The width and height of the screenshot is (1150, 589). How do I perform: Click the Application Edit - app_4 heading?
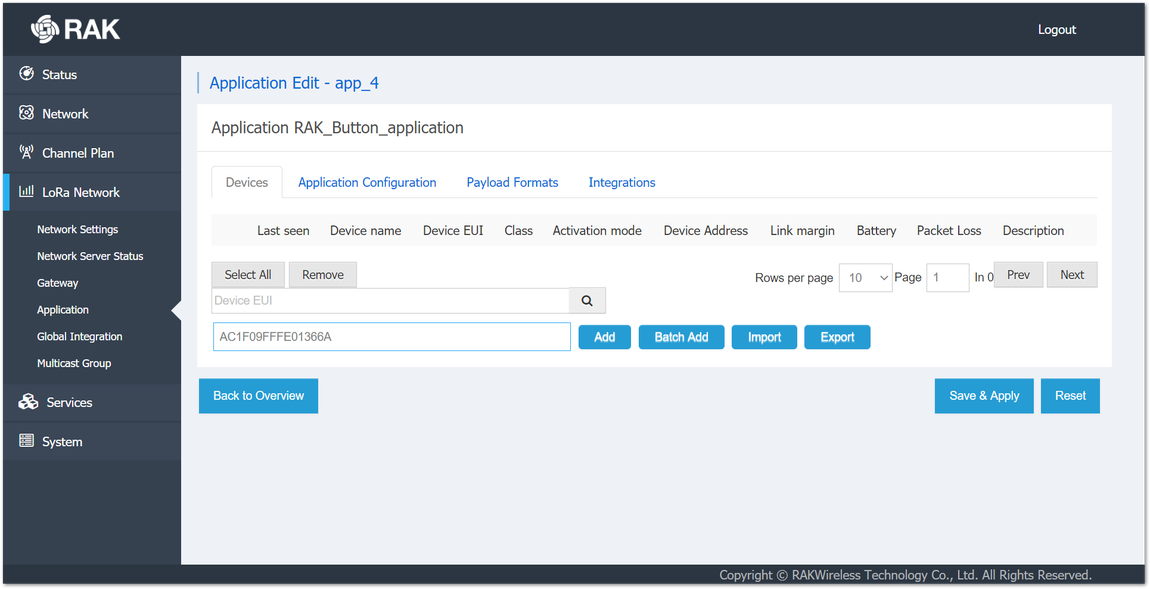(x=294, y=83)
